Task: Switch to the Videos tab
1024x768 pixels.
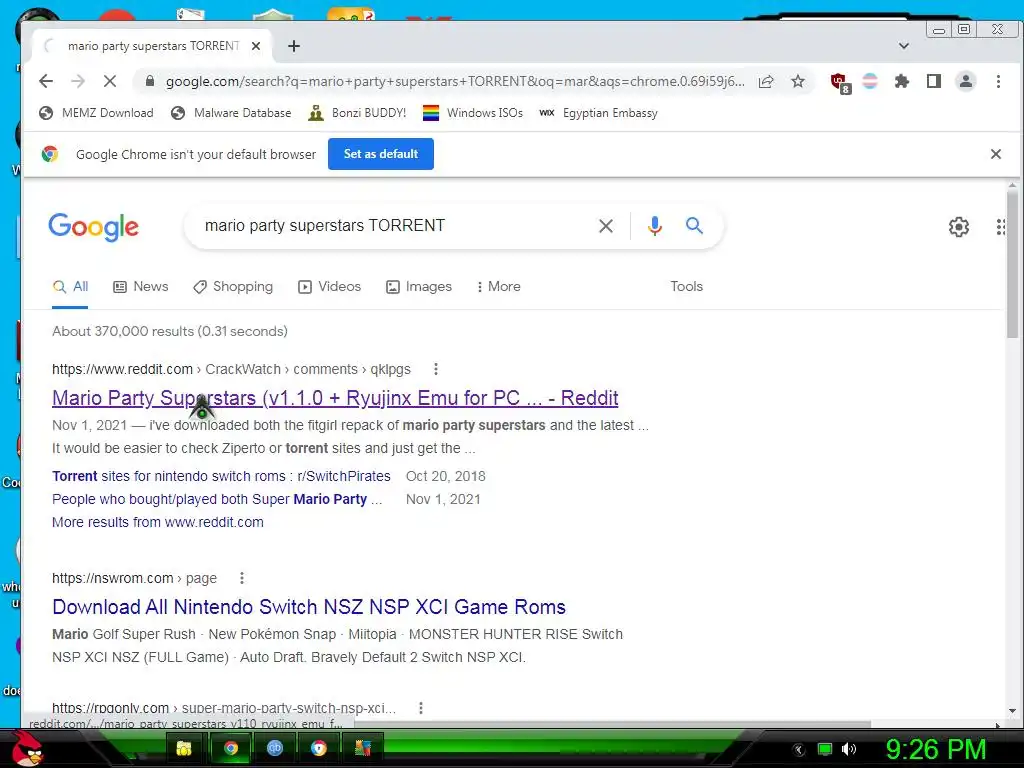Action: (x=329, y=287)
